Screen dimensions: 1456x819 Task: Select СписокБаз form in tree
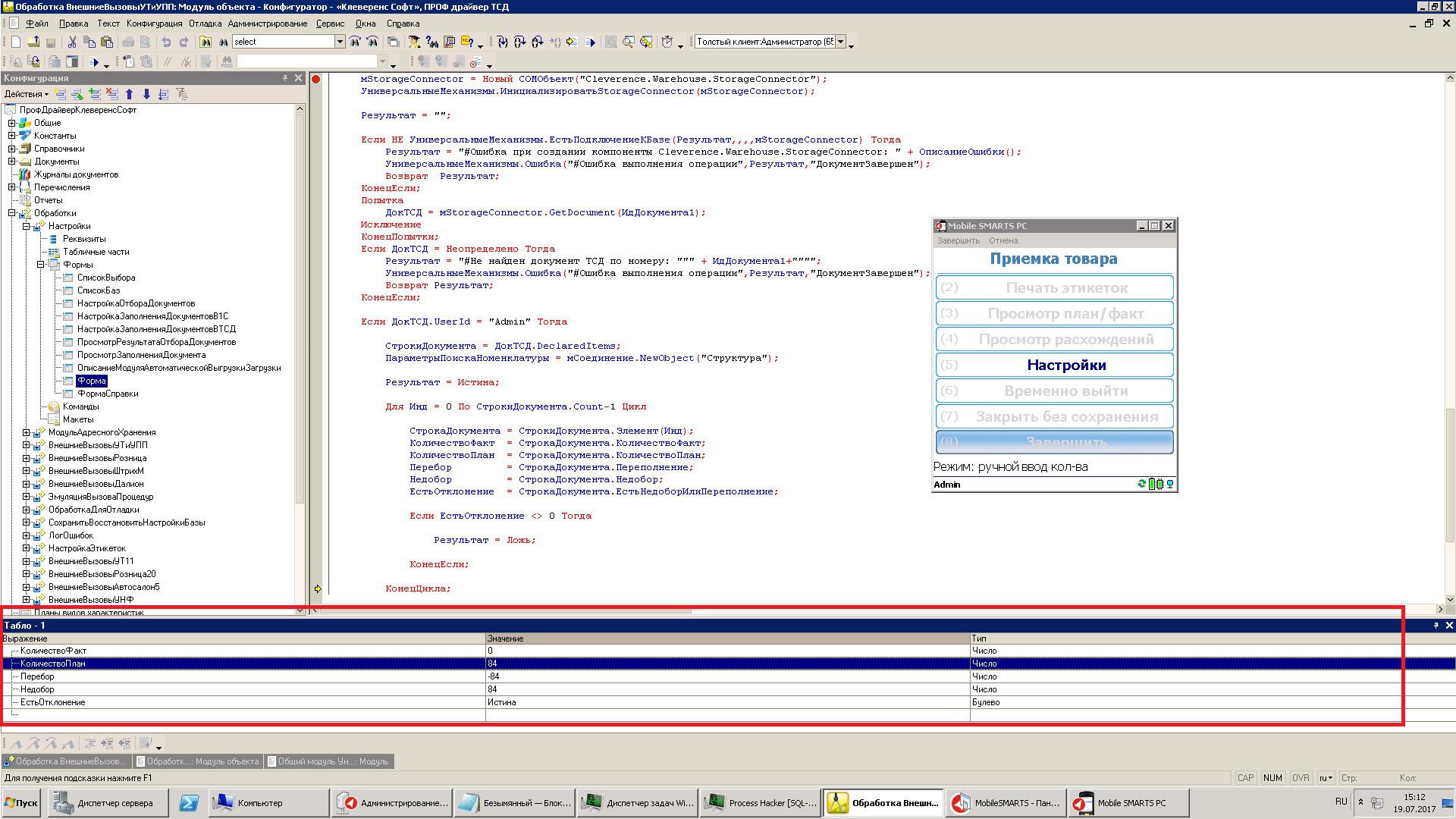pyautogui.click(x=99, y=290)
